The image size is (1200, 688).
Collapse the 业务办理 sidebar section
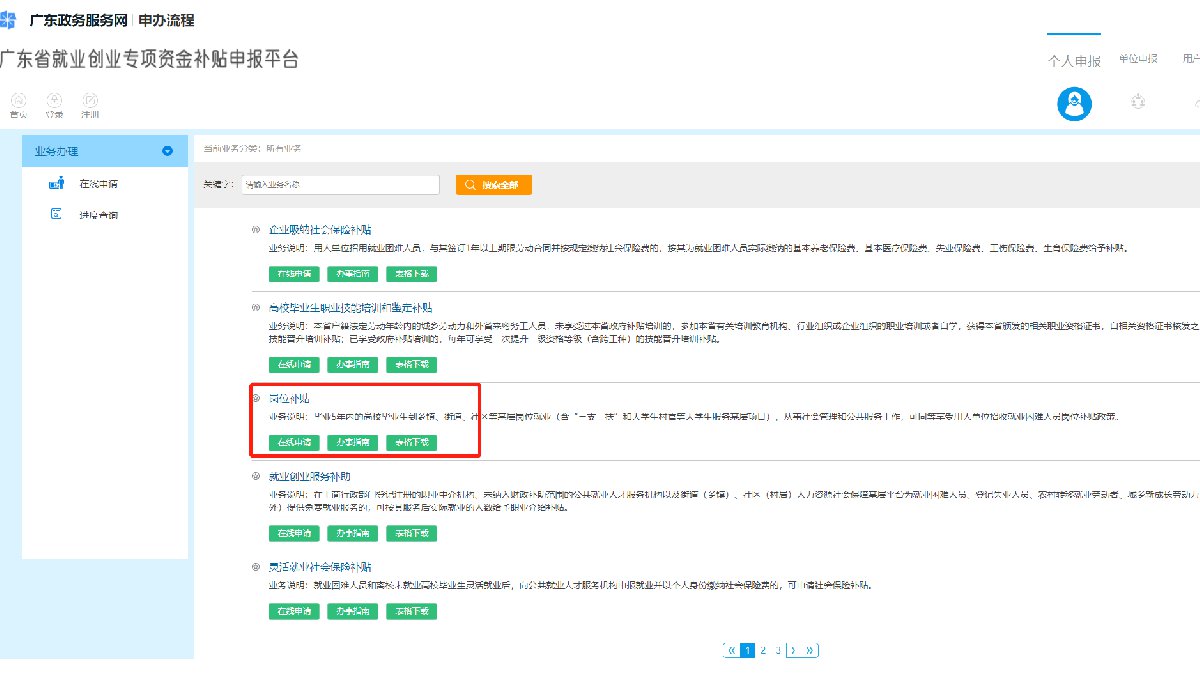coord(167,152)
